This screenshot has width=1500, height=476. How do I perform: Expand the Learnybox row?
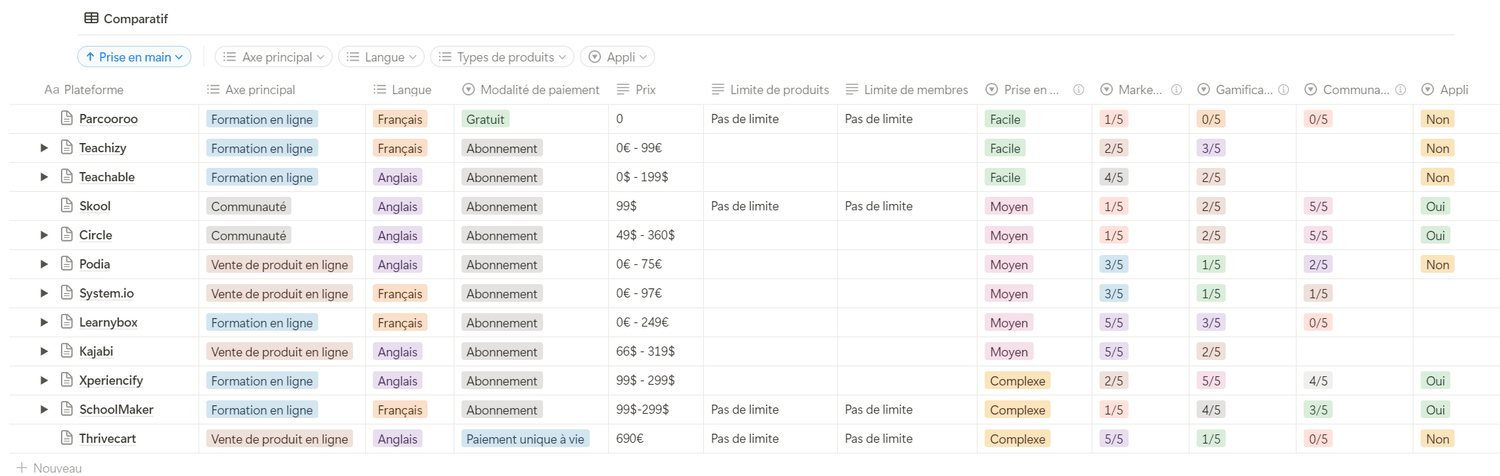[44, 322]
